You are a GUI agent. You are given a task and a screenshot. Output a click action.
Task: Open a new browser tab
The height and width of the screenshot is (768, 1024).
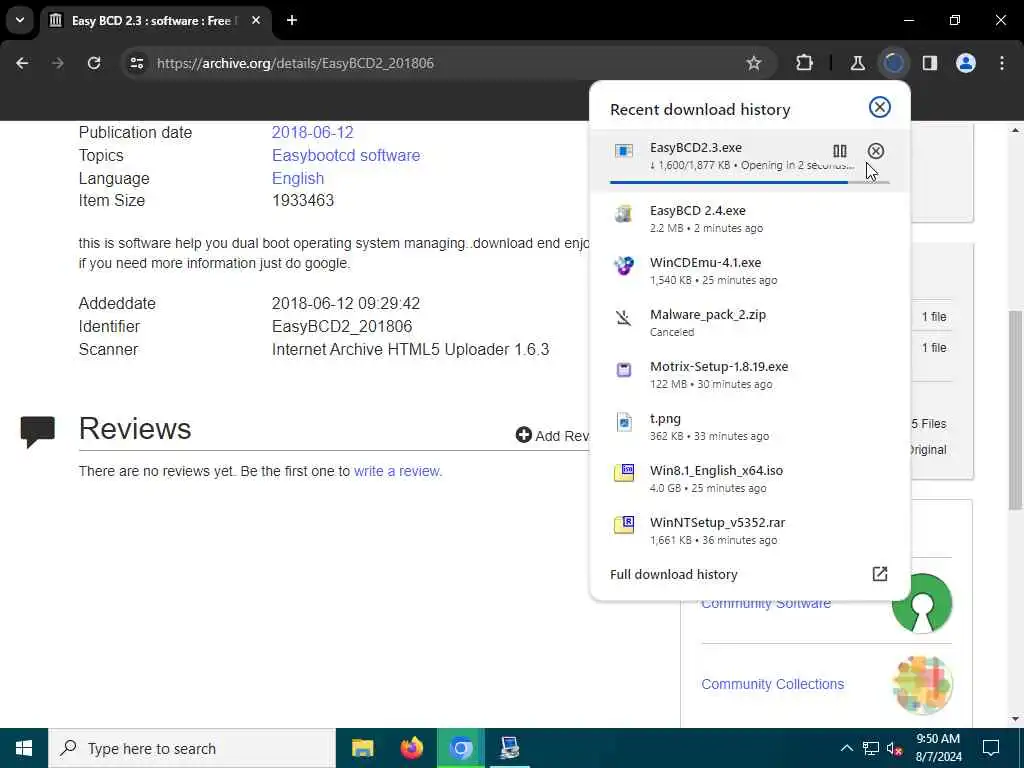292,20
